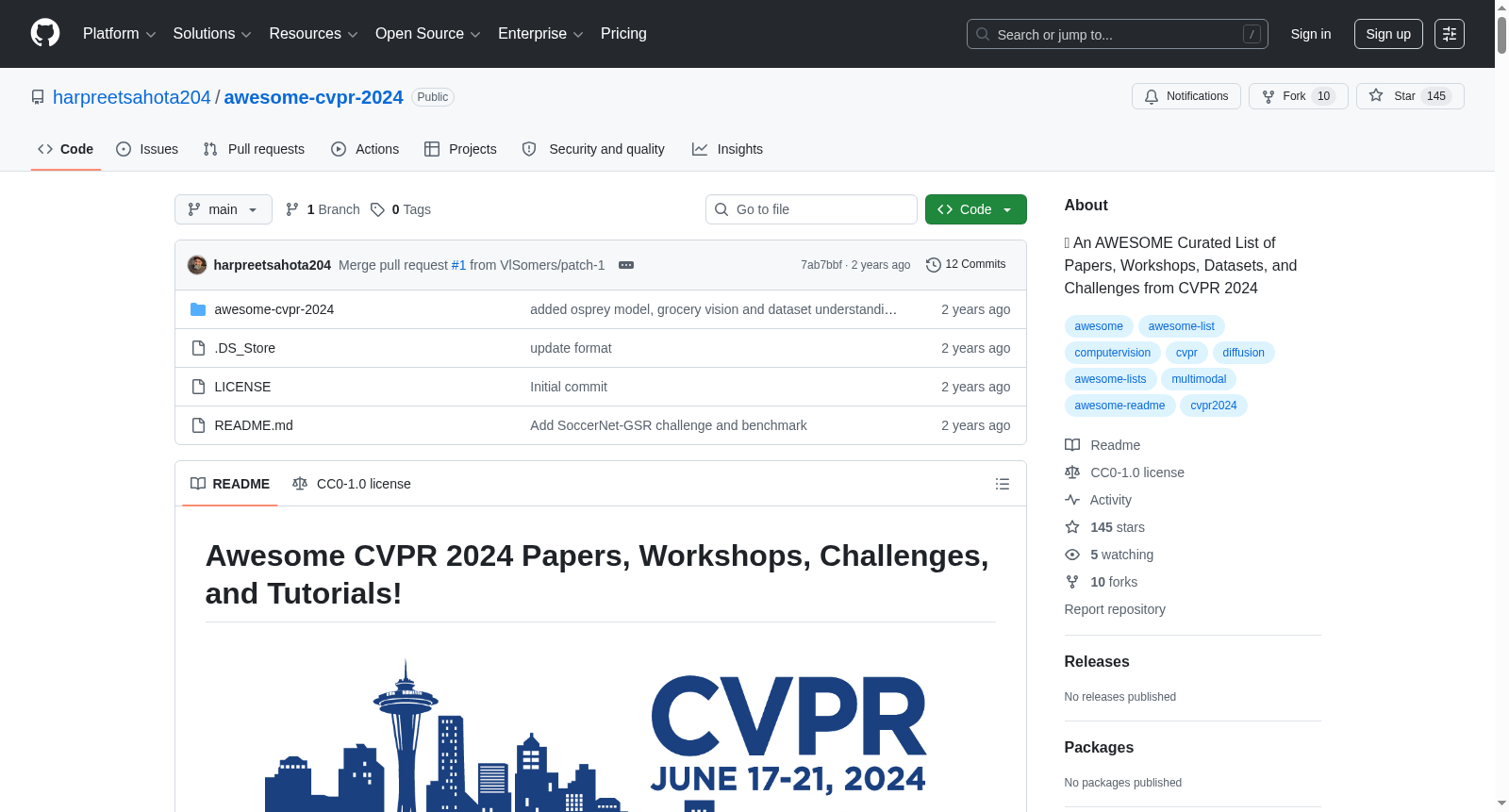Screen dimensions: 1509x812
Task: Open the 'update format' commit message
Action: pyautogui.click(x=571, y=348)
